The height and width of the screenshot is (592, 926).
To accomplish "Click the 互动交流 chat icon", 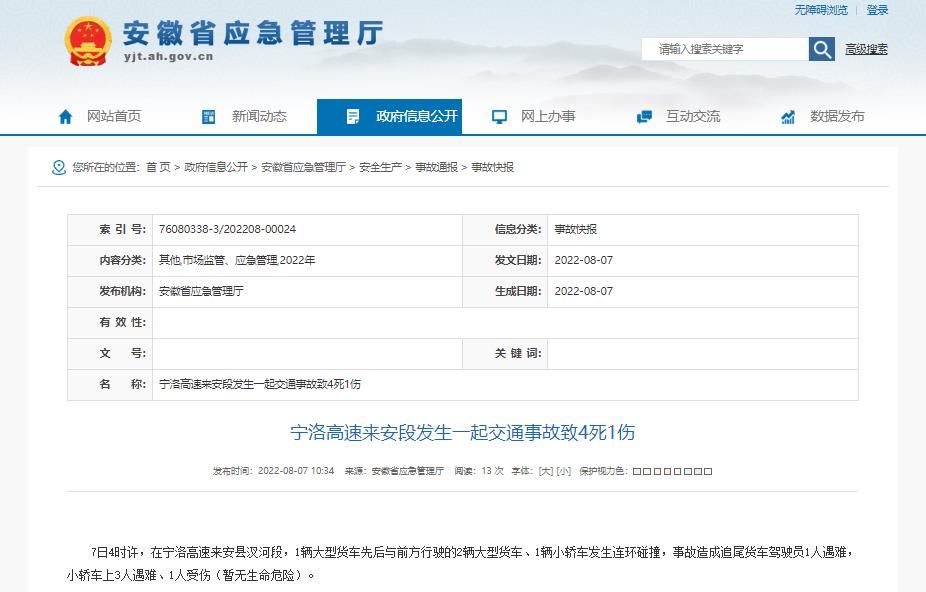I will 644,117.
